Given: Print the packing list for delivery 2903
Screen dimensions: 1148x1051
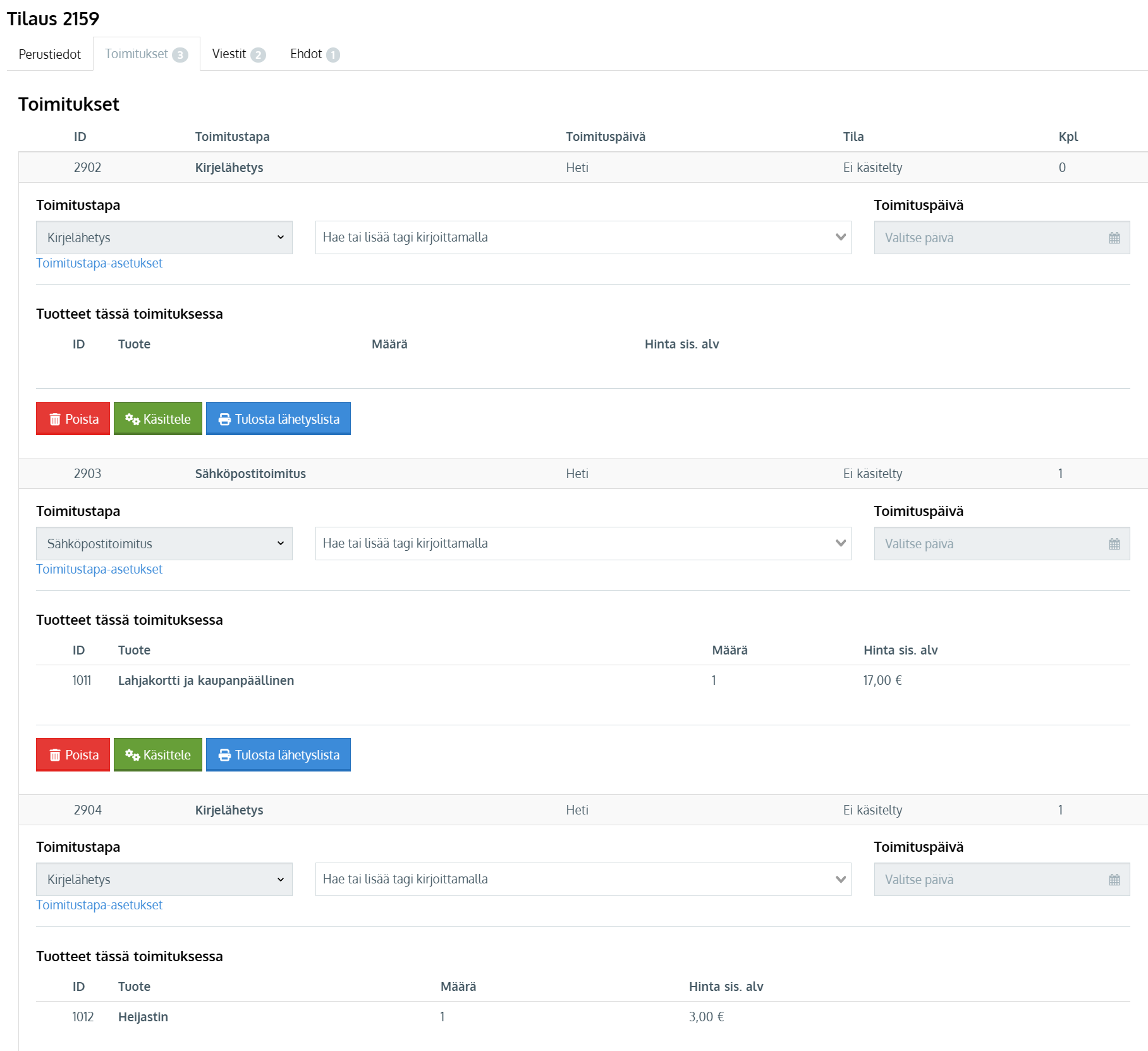Looking at the screenshot, I should [x=278, y=754].
